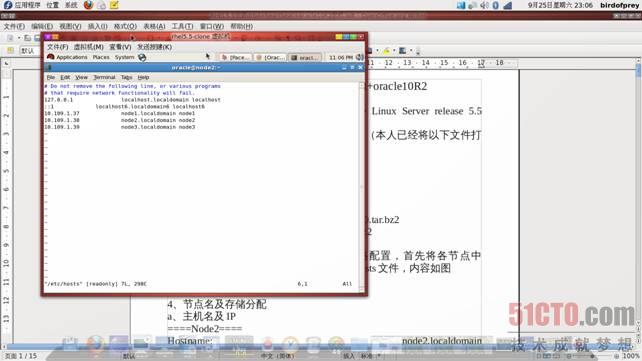The height and width of the screenshot is (361, 642).
Task: Open the birdofprey user menu
Action: (x=619, y=5)
